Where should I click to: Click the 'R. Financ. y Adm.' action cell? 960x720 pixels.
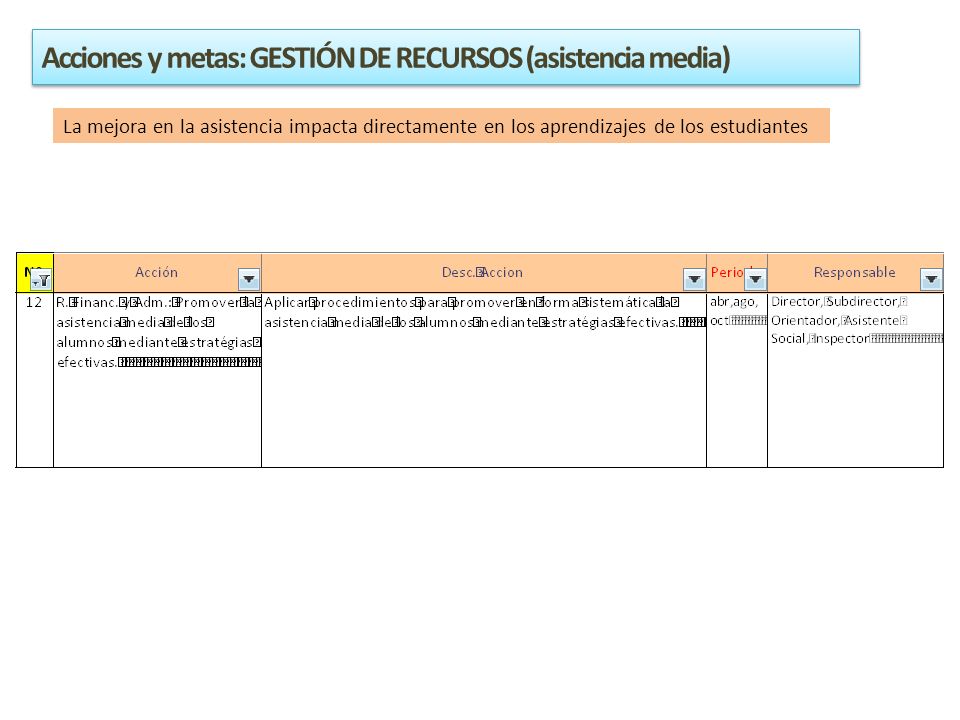(x=157, y=380)
